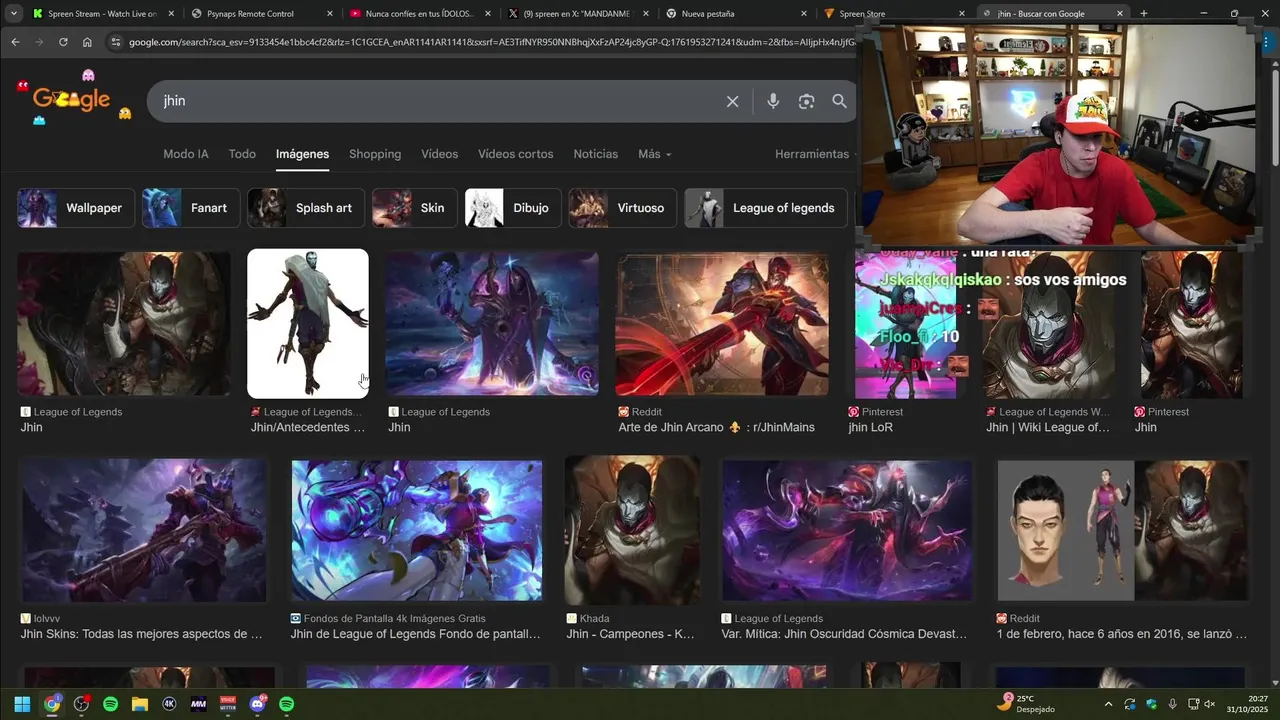Close the Psynaps Remote Control tab
Screen dimensions: 1280x720
[329, 14]
